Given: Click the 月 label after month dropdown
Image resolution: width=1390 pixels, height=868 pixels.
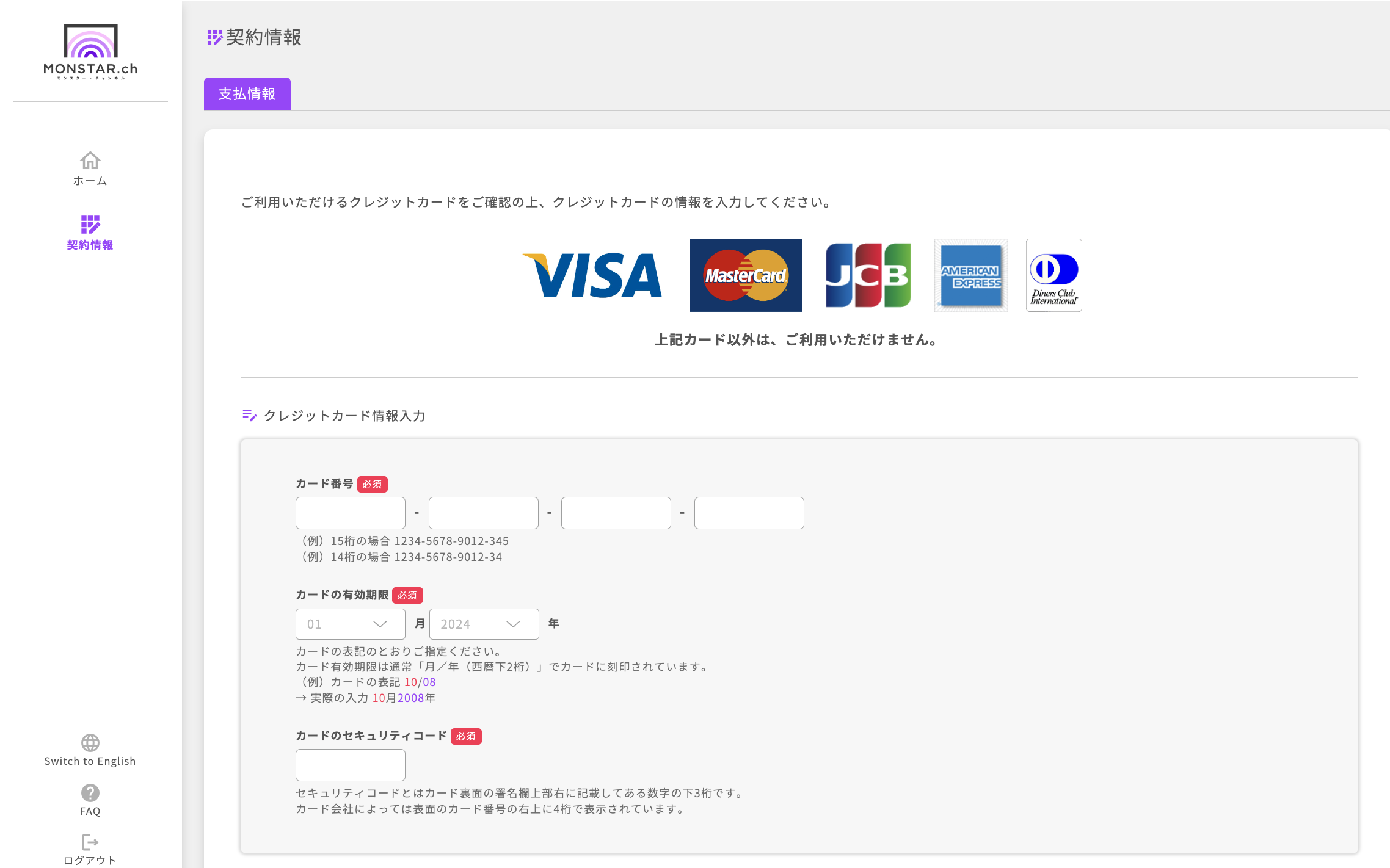Looking at the screenshot, I should pyautogui.click(x=420, y=624).
